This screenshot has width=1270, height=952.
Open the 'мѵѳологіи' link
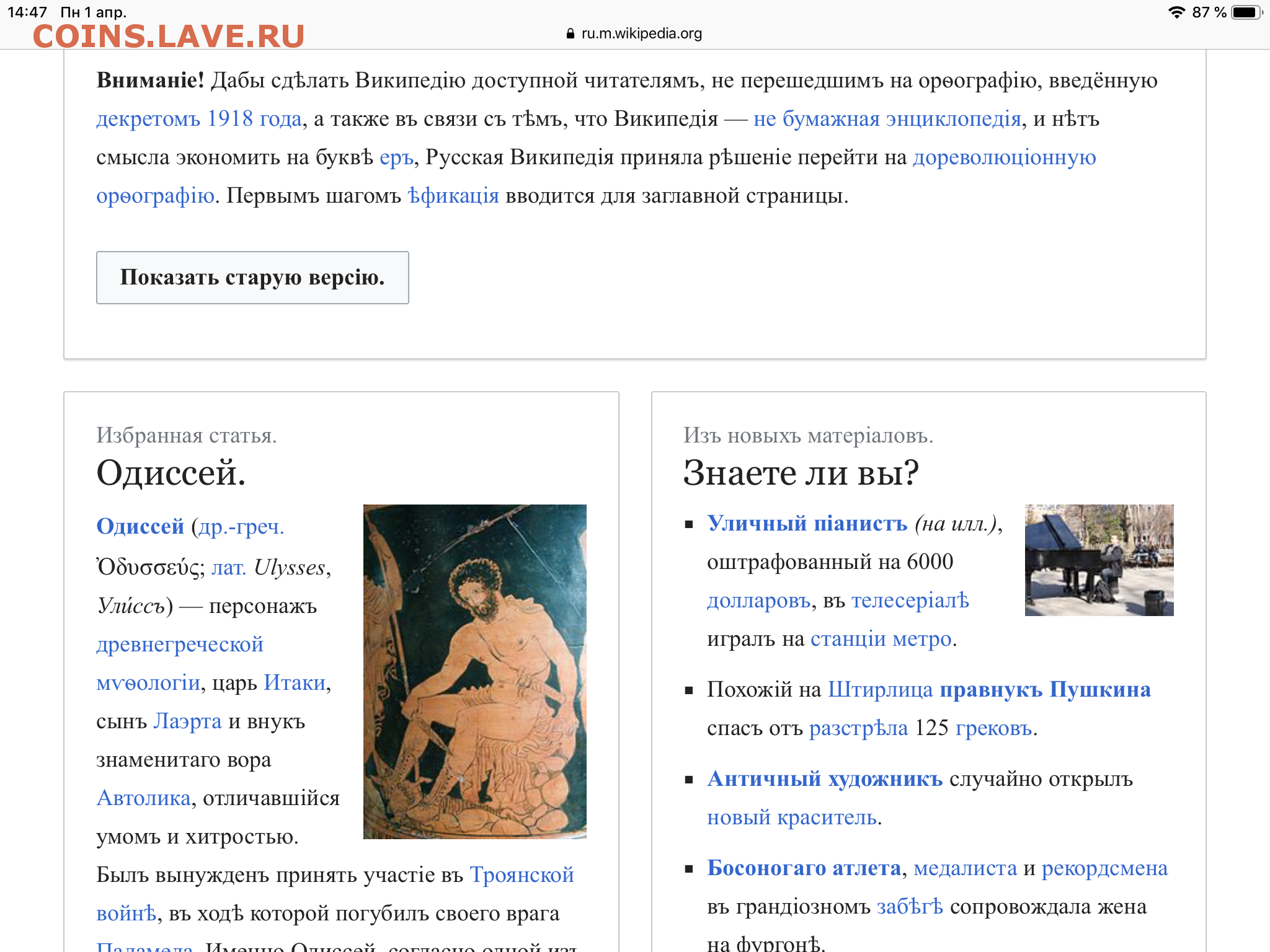[x=148, y=683]
